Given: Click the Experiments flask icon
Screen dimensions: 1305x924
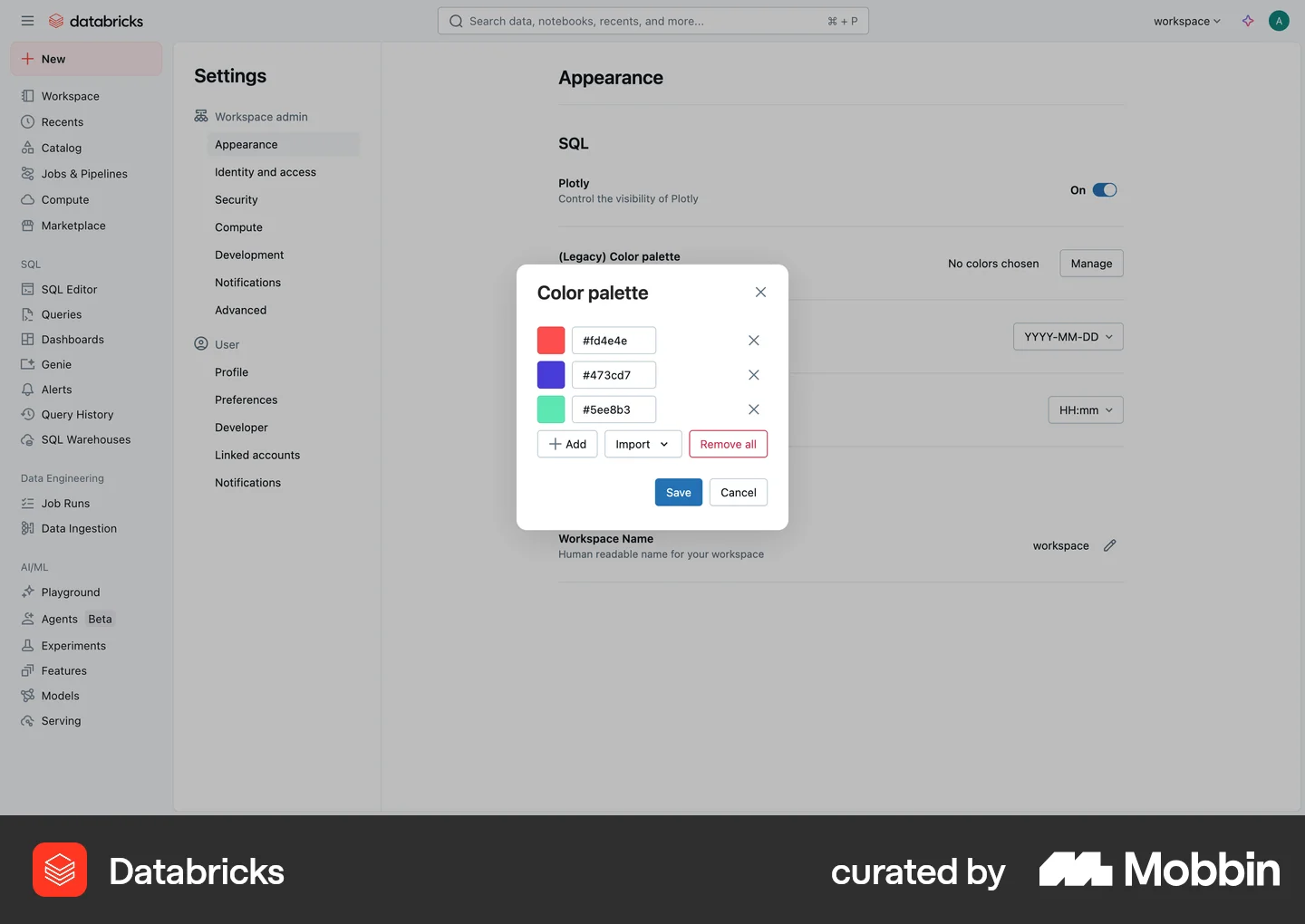Looking at the screenshot, I should (x=27, y=646).
